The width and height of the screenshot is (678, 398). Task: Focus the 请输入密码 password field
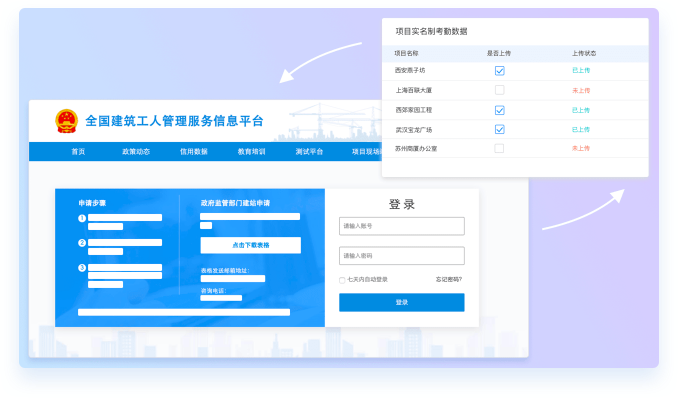pos(402,256)
